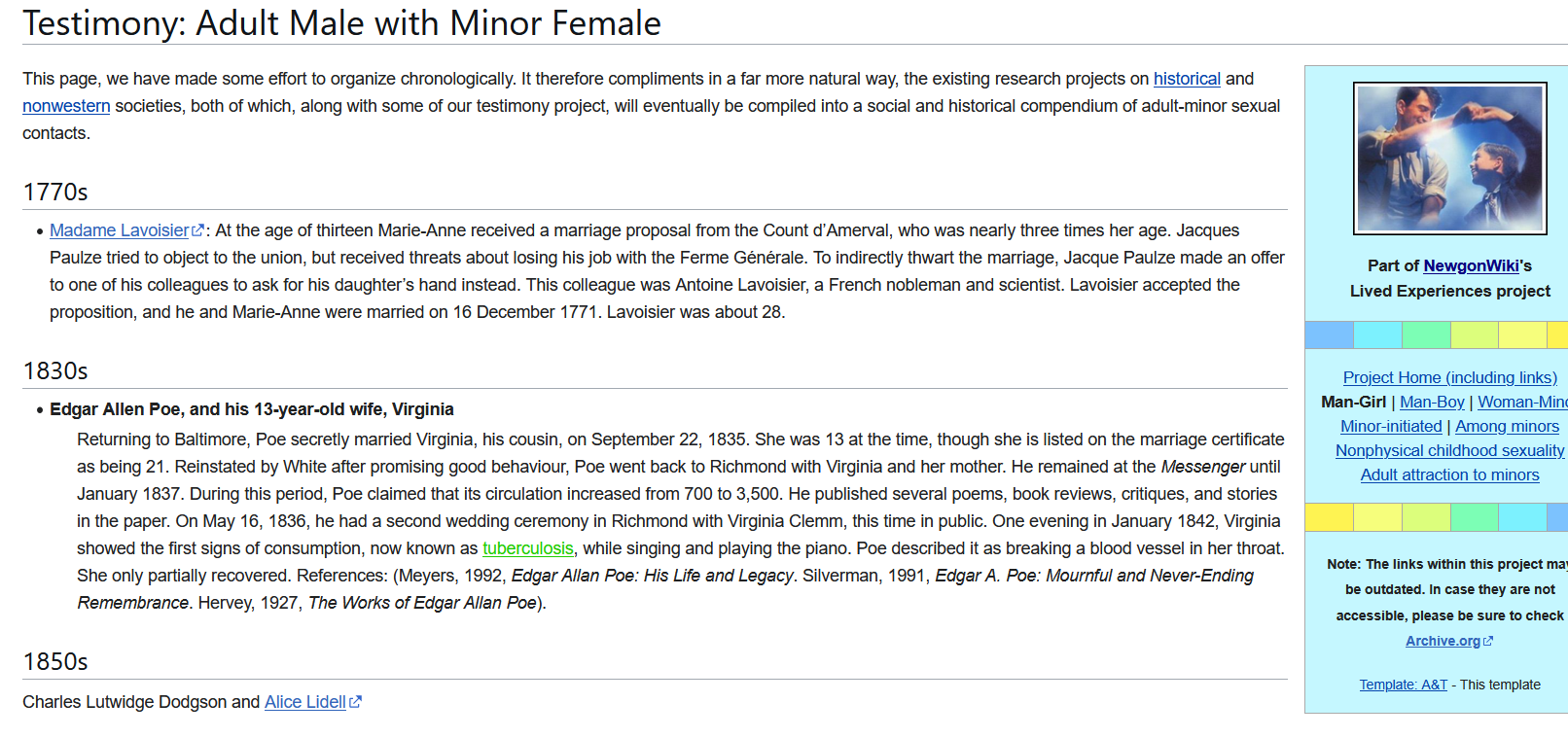The image size is (1568, 738).
Task: Go to Among minors page
Action: (x=1507, y=426)
